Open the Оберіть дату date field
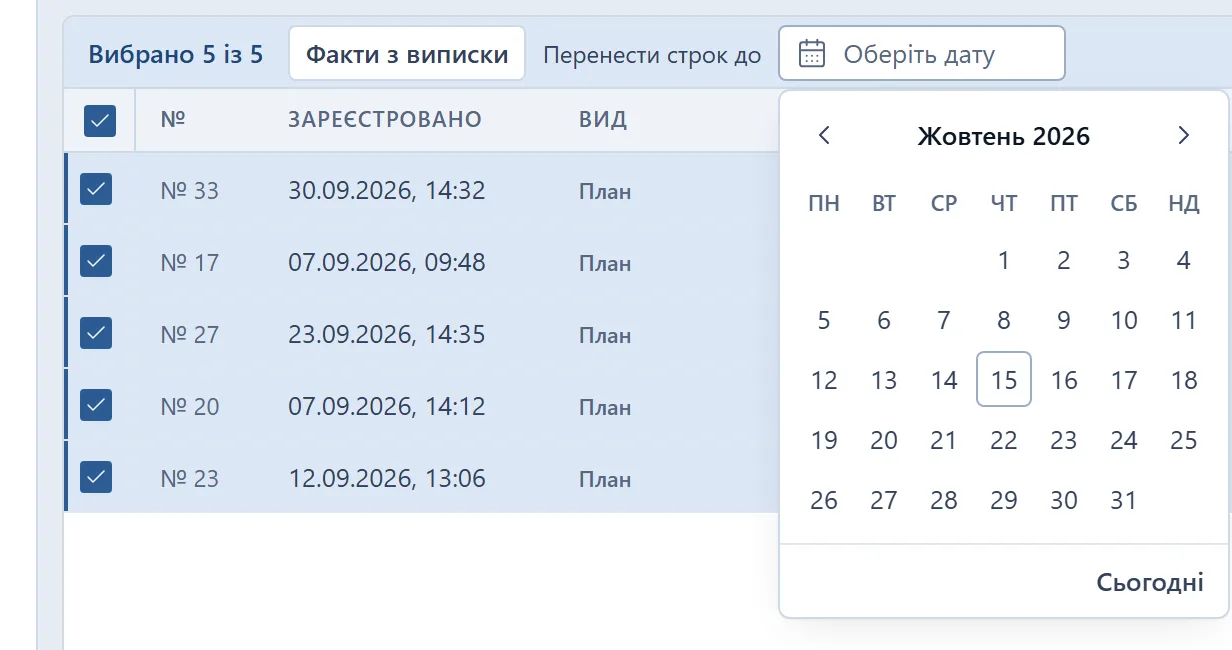Image resolution: width=1232 pixels, height=650 pixels. [922, 53]
